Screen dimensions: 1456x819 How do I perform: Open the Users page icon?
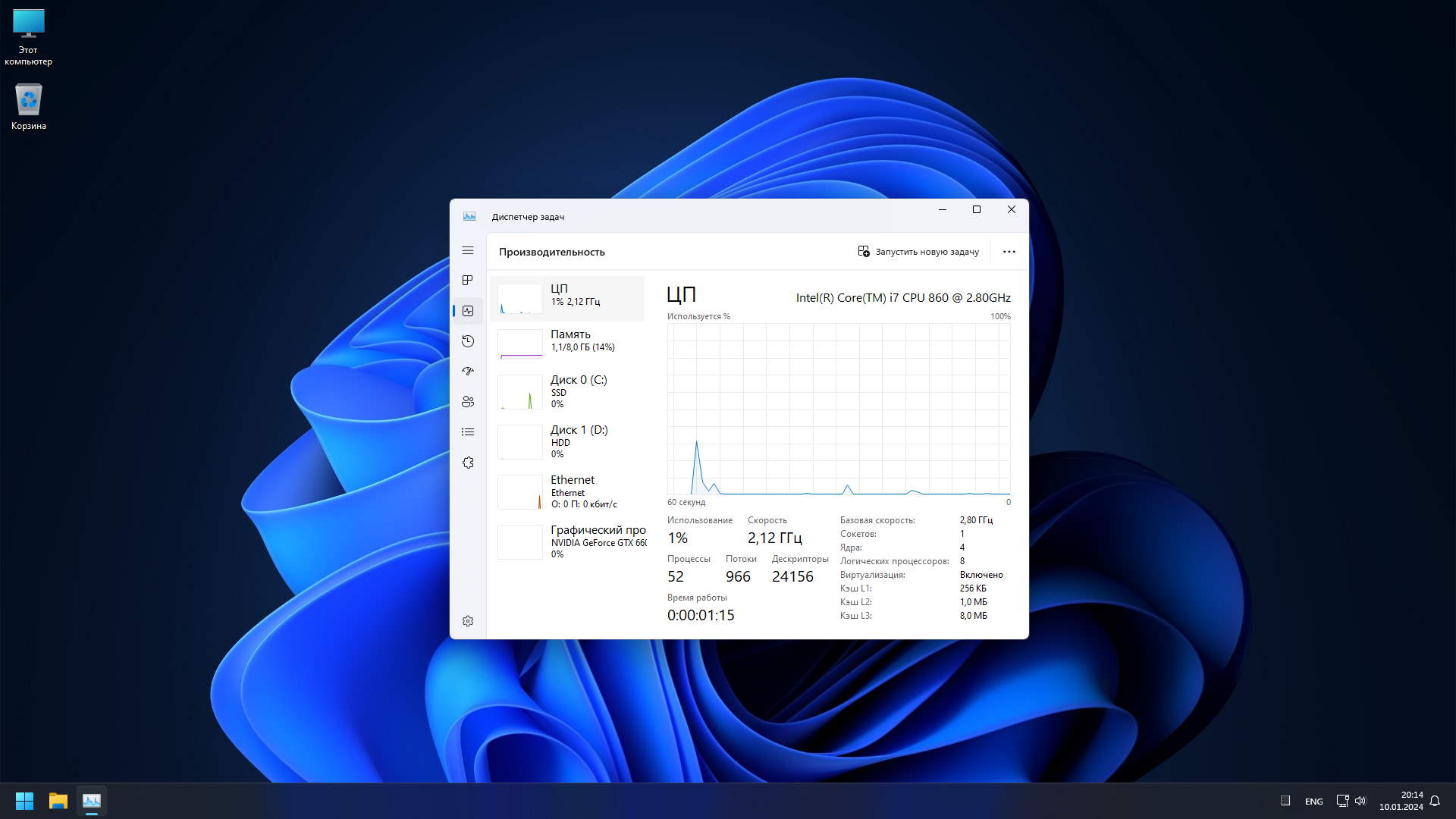pyautogui.click(x=468, y=402)
